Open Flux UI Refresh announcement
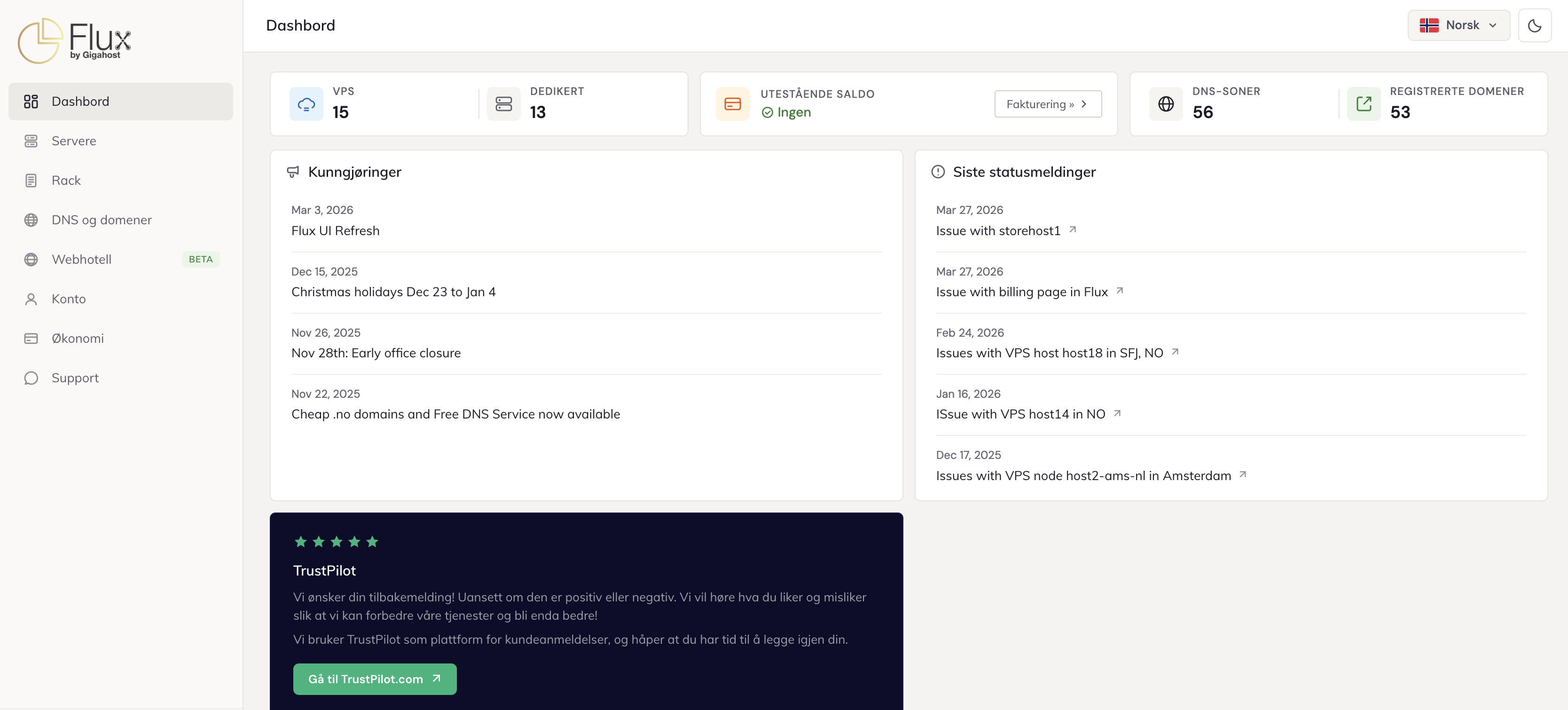1568x710 pixels. pyautogui.click(x=335, y=231)
